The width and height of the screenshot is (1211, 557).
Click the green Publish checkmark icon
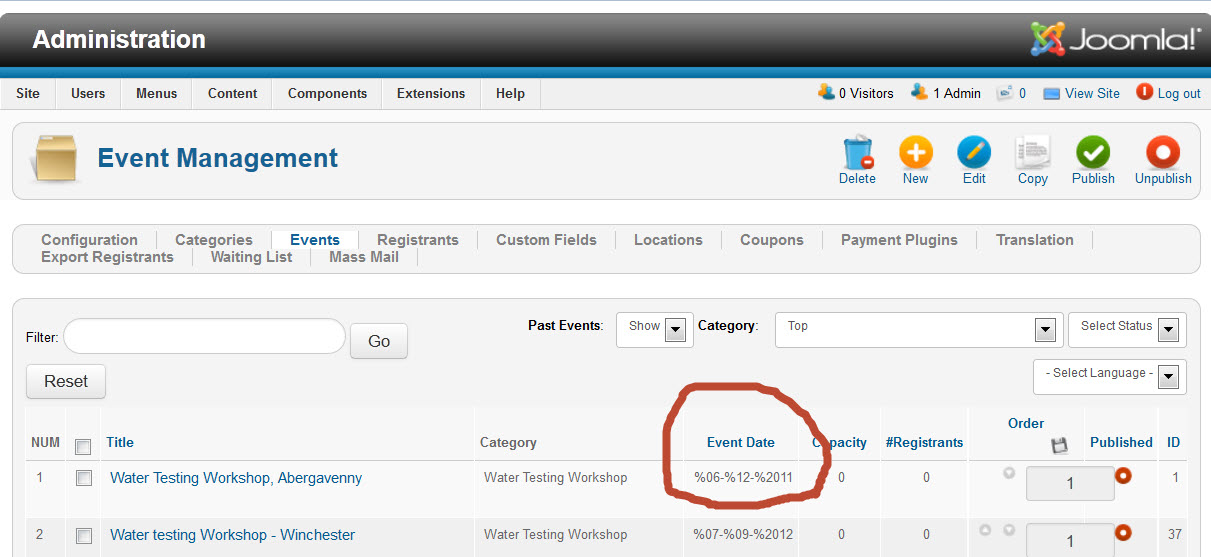[x=1093, y=154]
